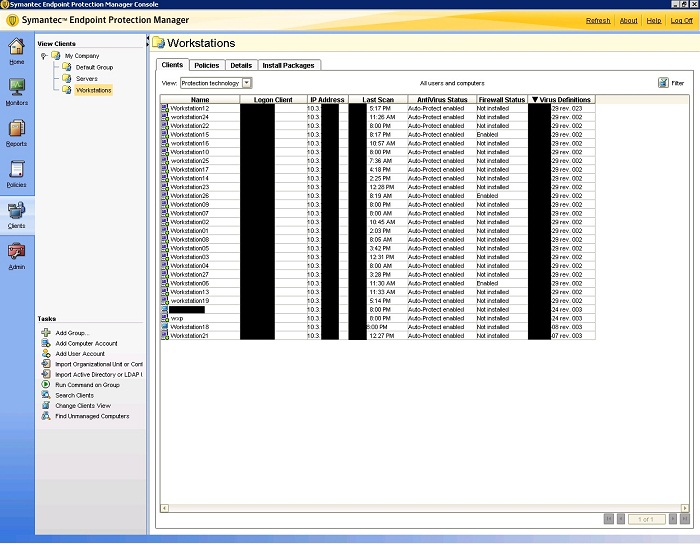The height and width of the screenshot is (544, 700).
Task: Click the Import Active Directory icon
Action: [x=46, y=374]
